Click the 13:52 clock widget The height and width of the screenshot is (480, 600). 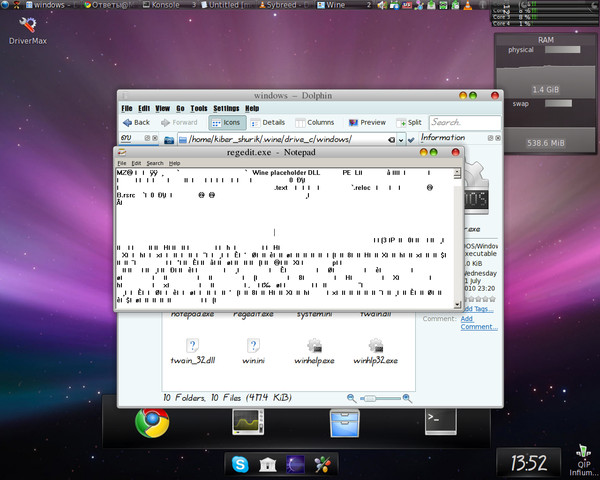528,463
